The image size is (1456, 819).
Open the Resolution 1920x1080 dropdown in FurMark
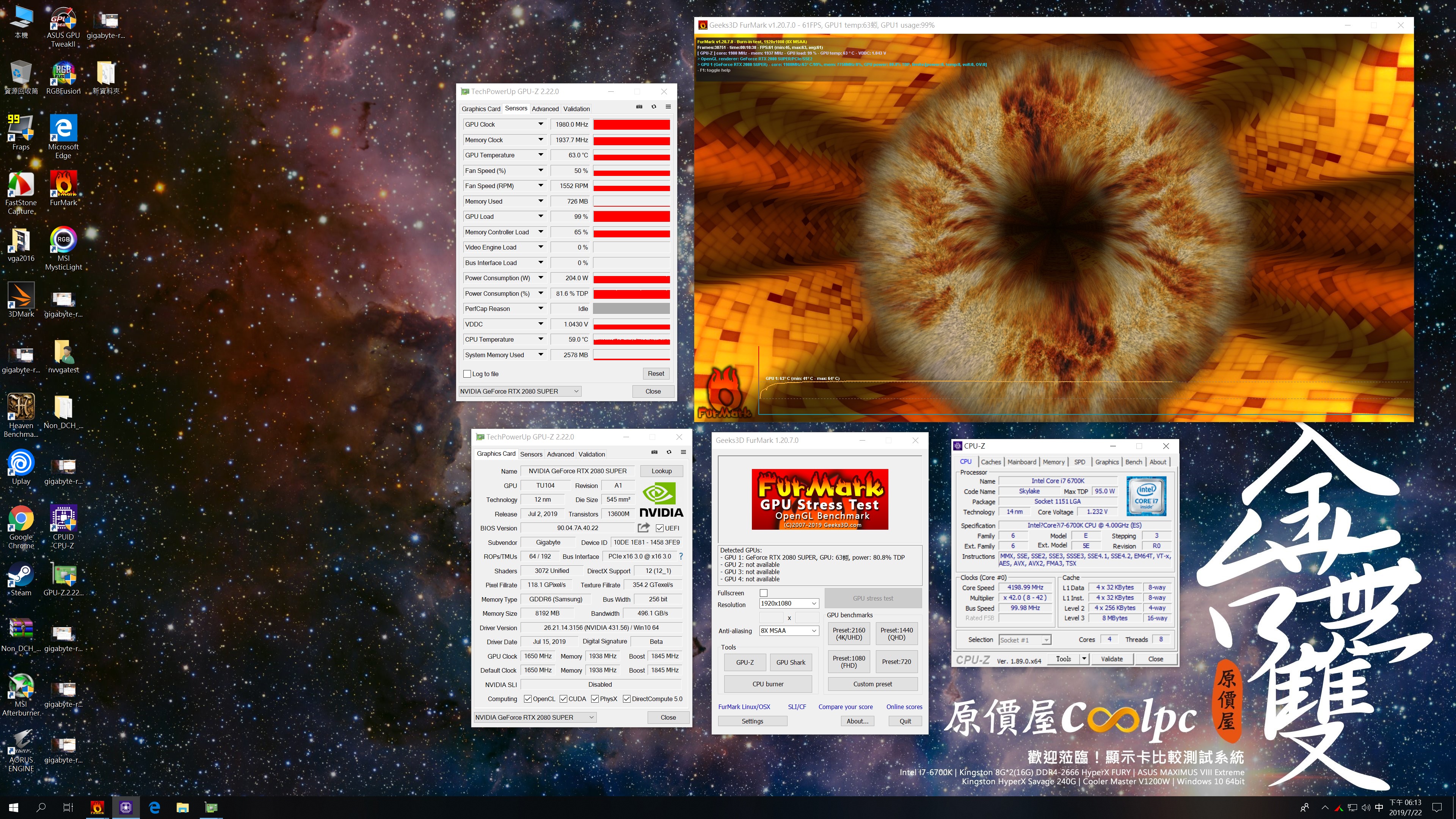tap(789, 603)
